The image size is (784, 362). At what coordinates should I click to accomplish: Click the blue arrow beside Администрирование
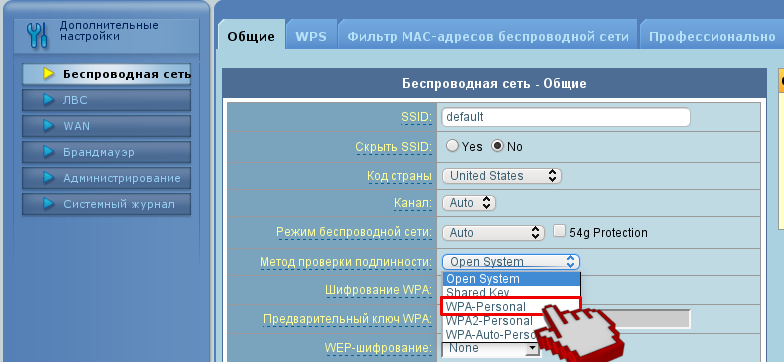(x=48, y=178)
